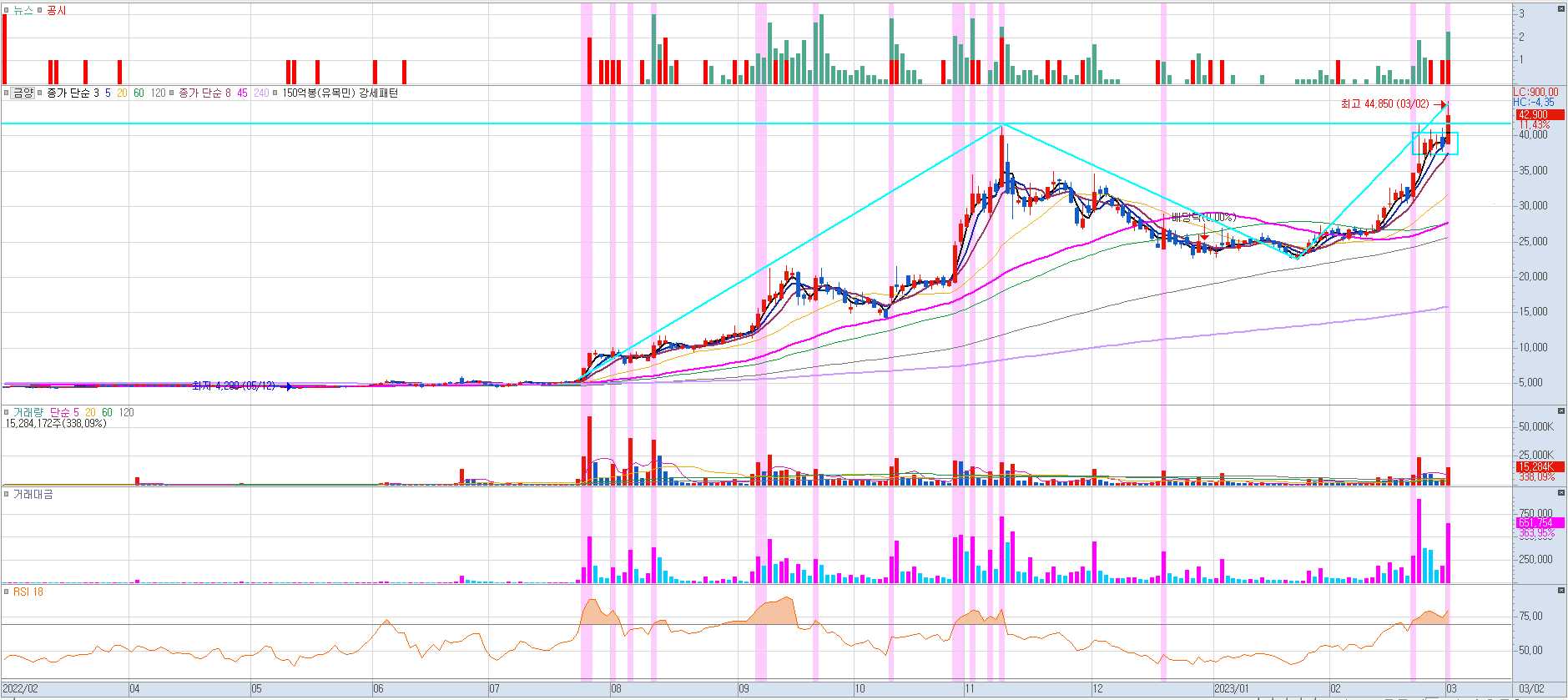This screenshot has height=700, width=1568.
Task: Click the 11 month label on time axis
Action: (970, 689)
